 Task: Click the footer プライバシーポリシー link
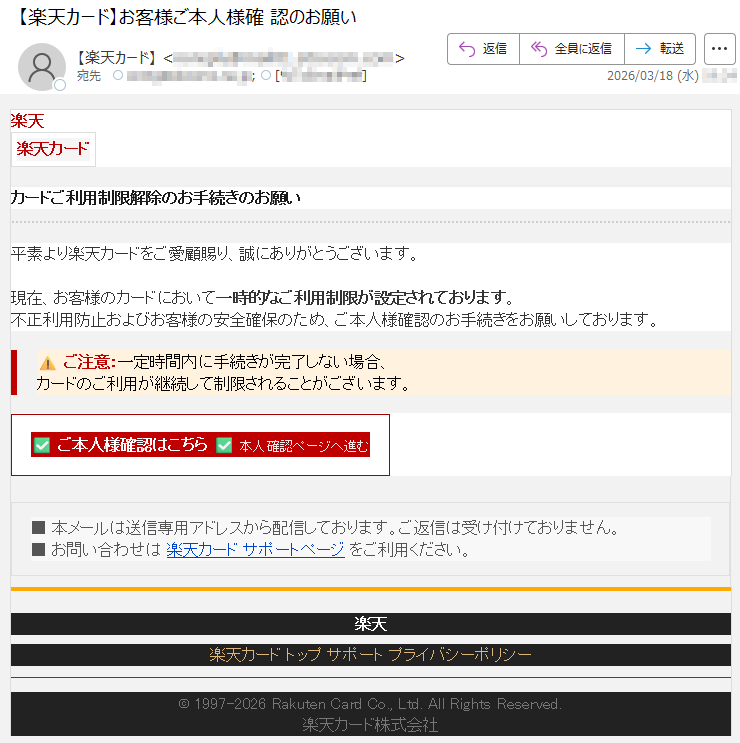click(x=460, y=655)
